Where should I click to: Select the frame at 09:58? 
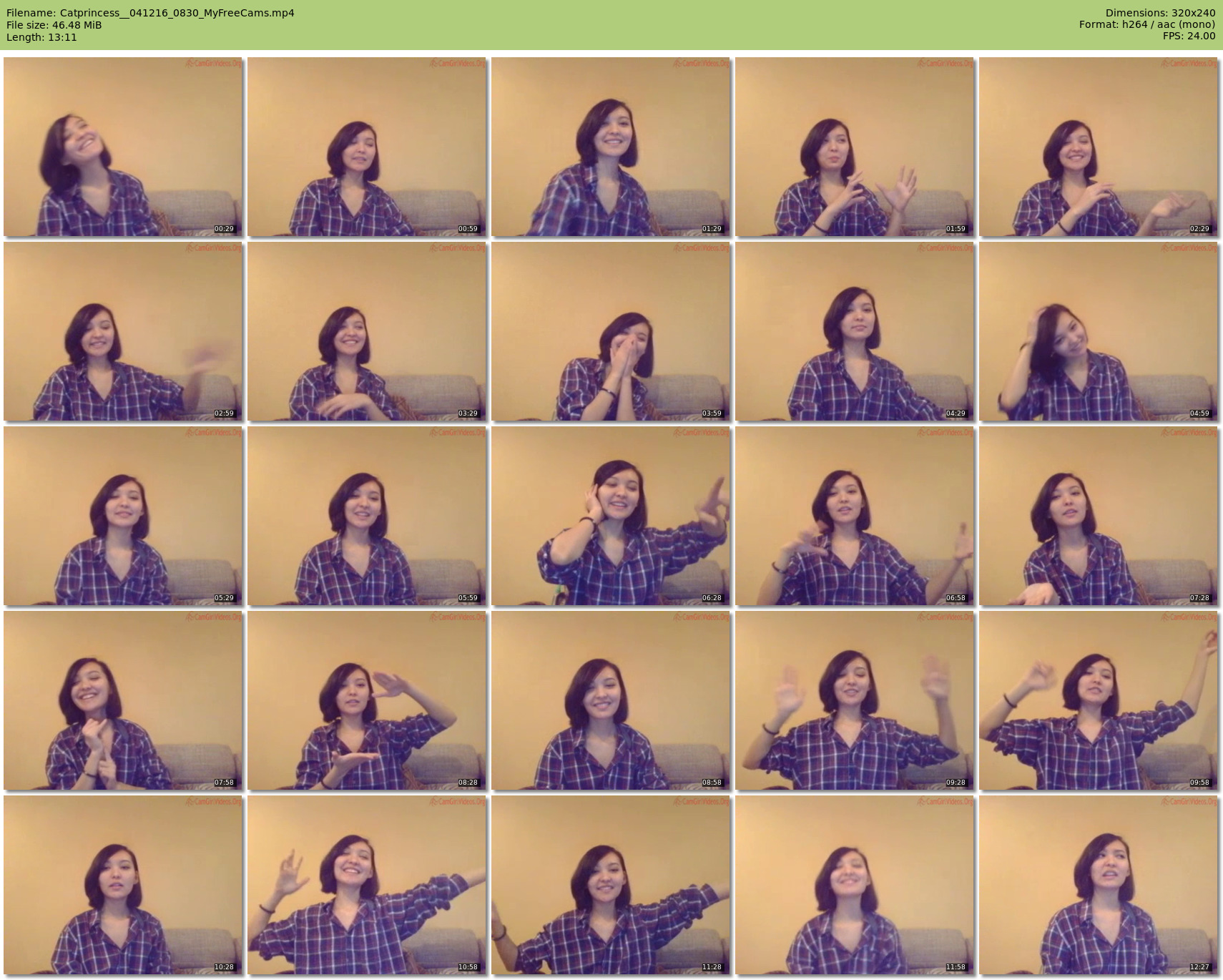click(x=1099, y=700)
